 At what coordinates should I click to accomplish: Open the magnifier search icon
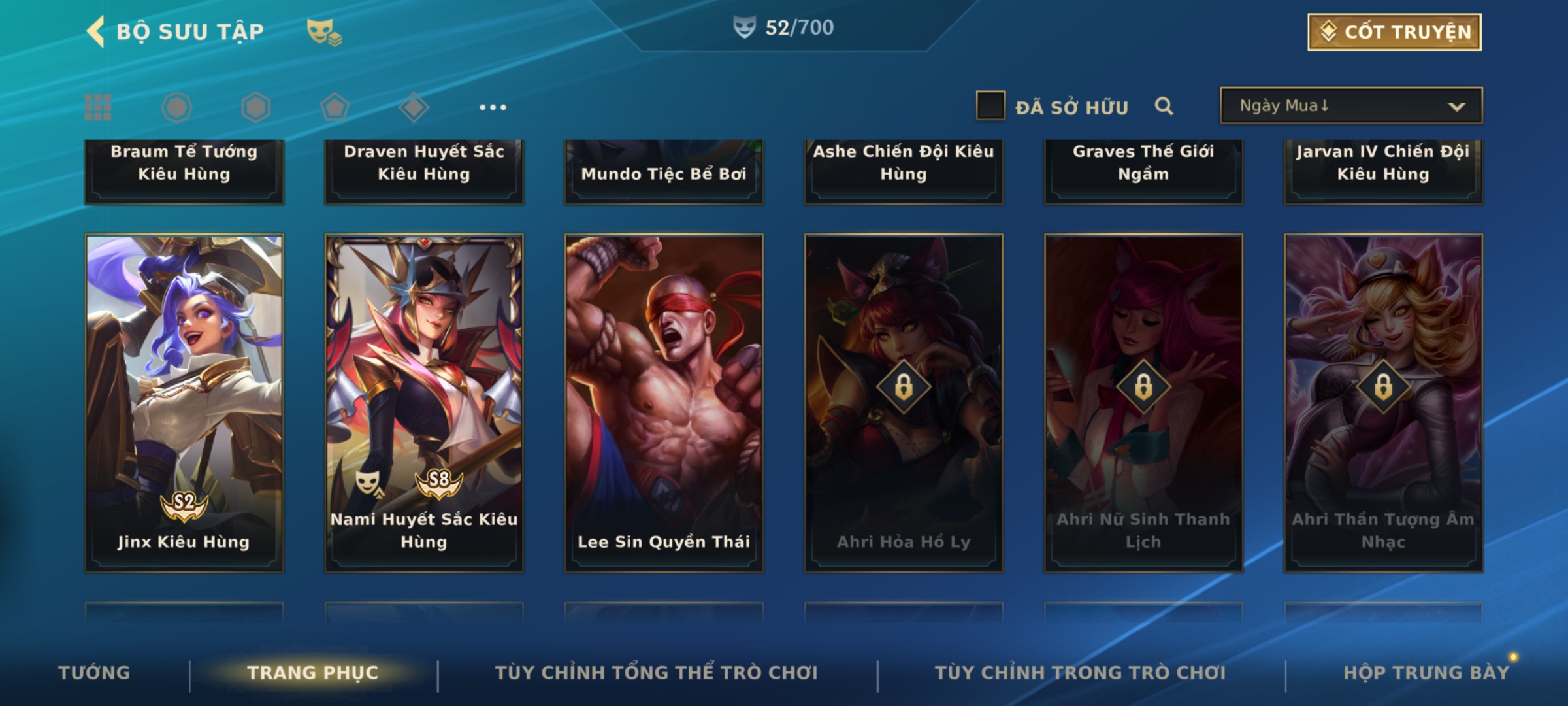pos(1164,106)
